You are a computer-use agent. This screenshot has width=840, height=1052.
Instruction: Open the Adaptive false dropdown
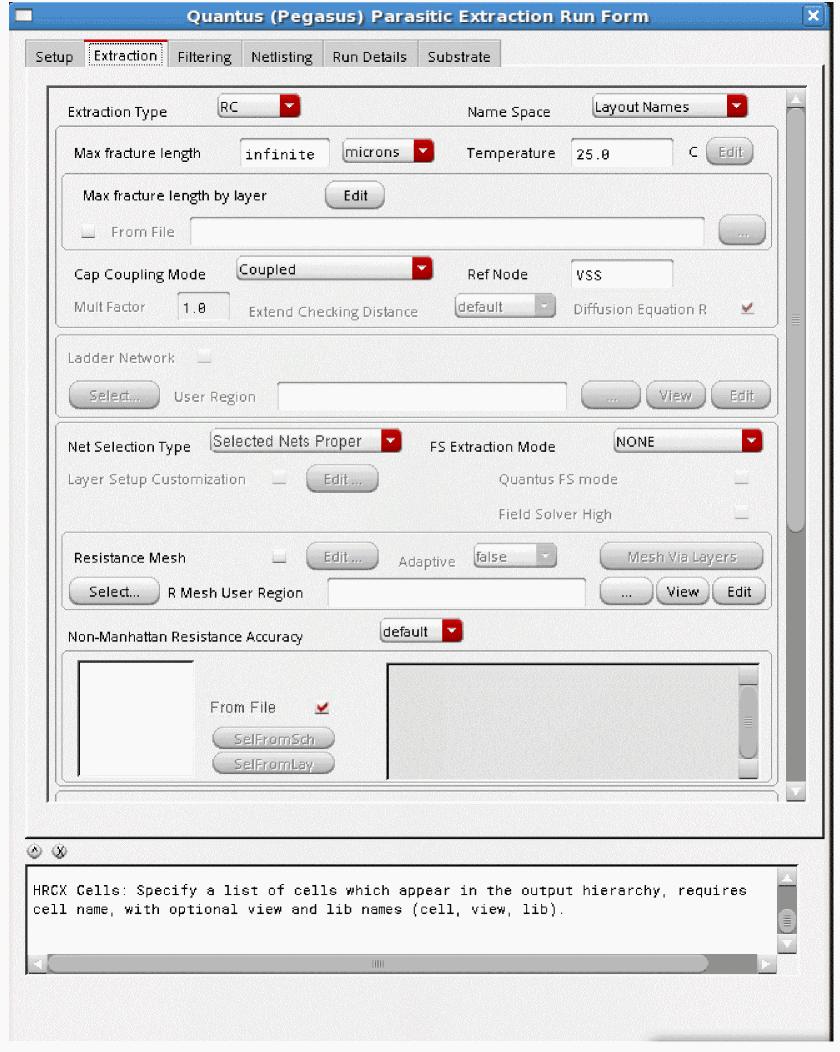(x=515, y=556)
